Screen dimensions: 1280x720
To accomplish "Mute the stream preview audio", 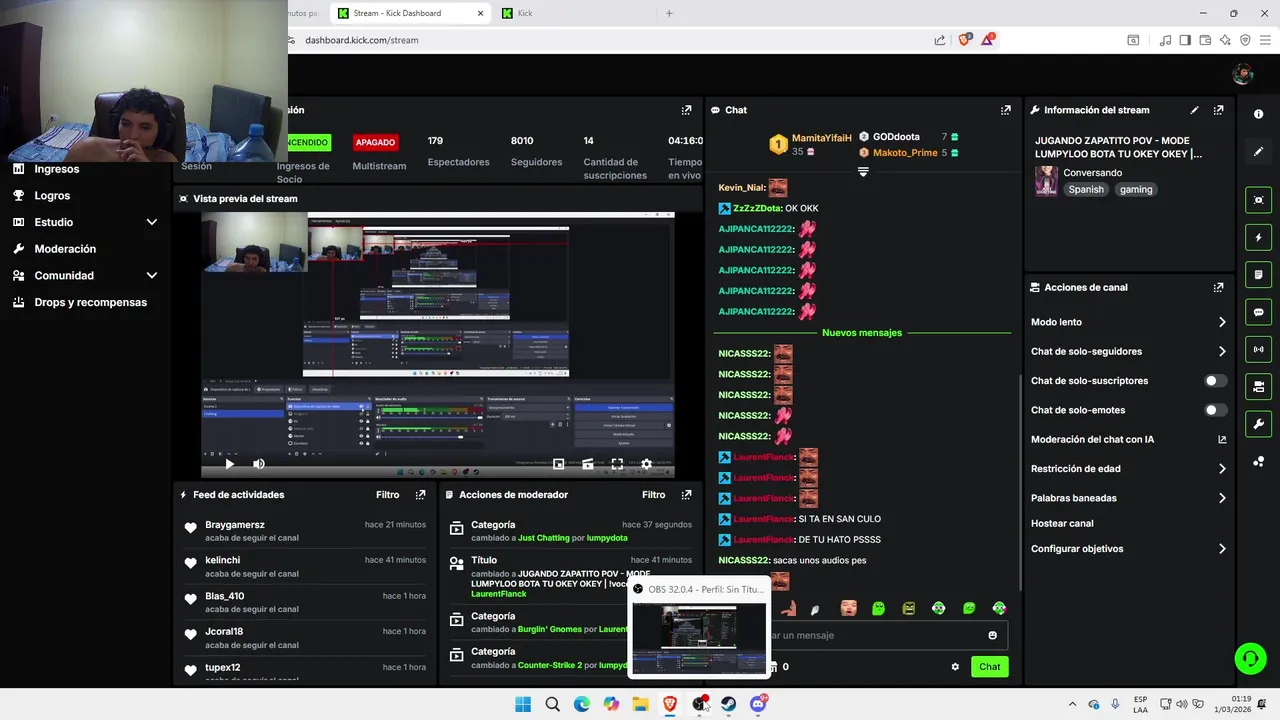I will 259,464.
